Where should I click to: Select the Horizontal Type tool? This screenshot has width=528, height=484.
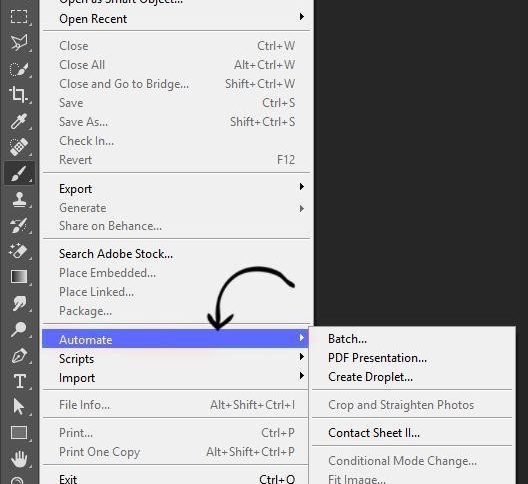coord(19,381)
